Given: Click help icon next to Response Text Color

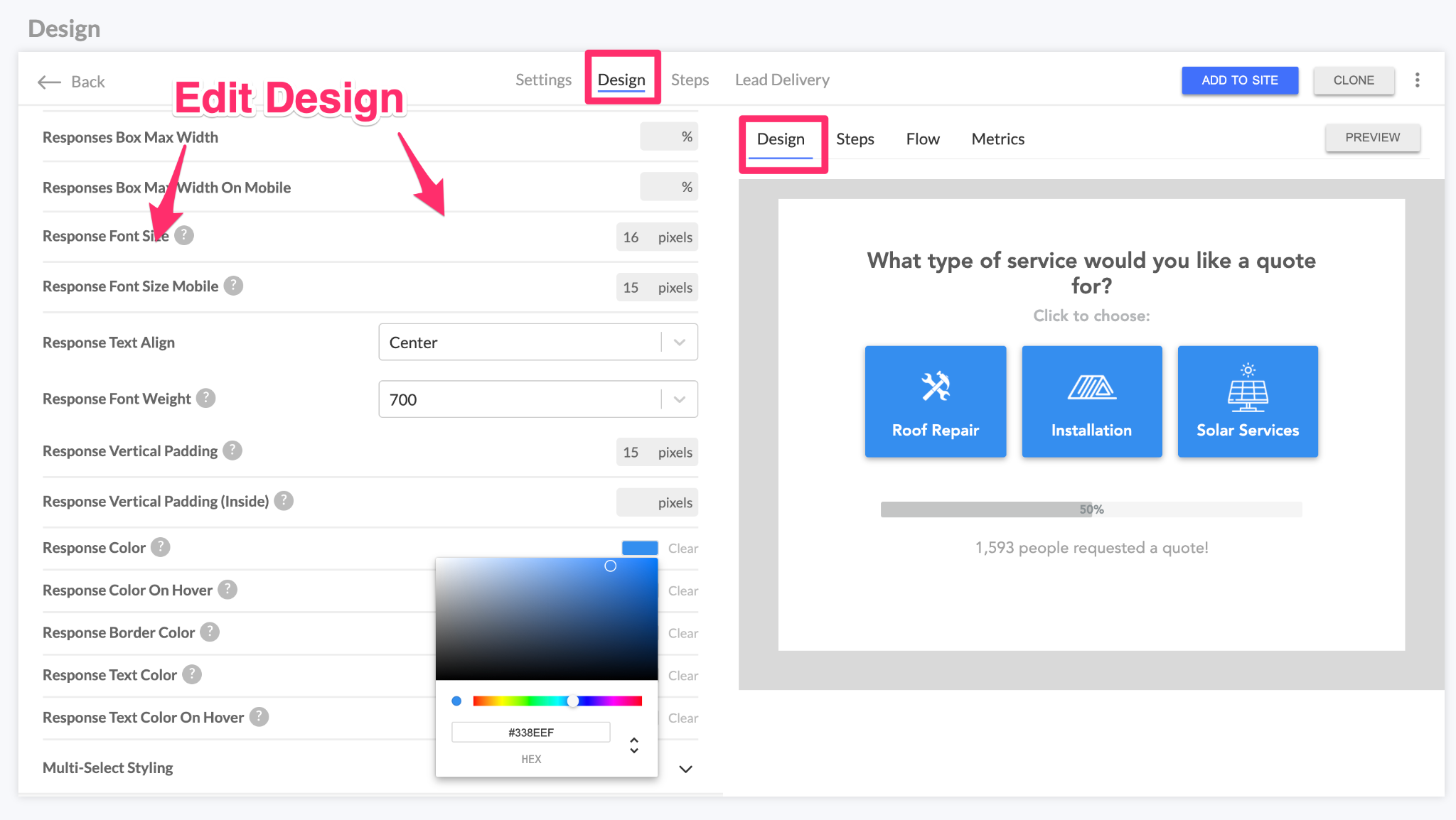Looking at the screenshot, I should click(x=192, y=674).
